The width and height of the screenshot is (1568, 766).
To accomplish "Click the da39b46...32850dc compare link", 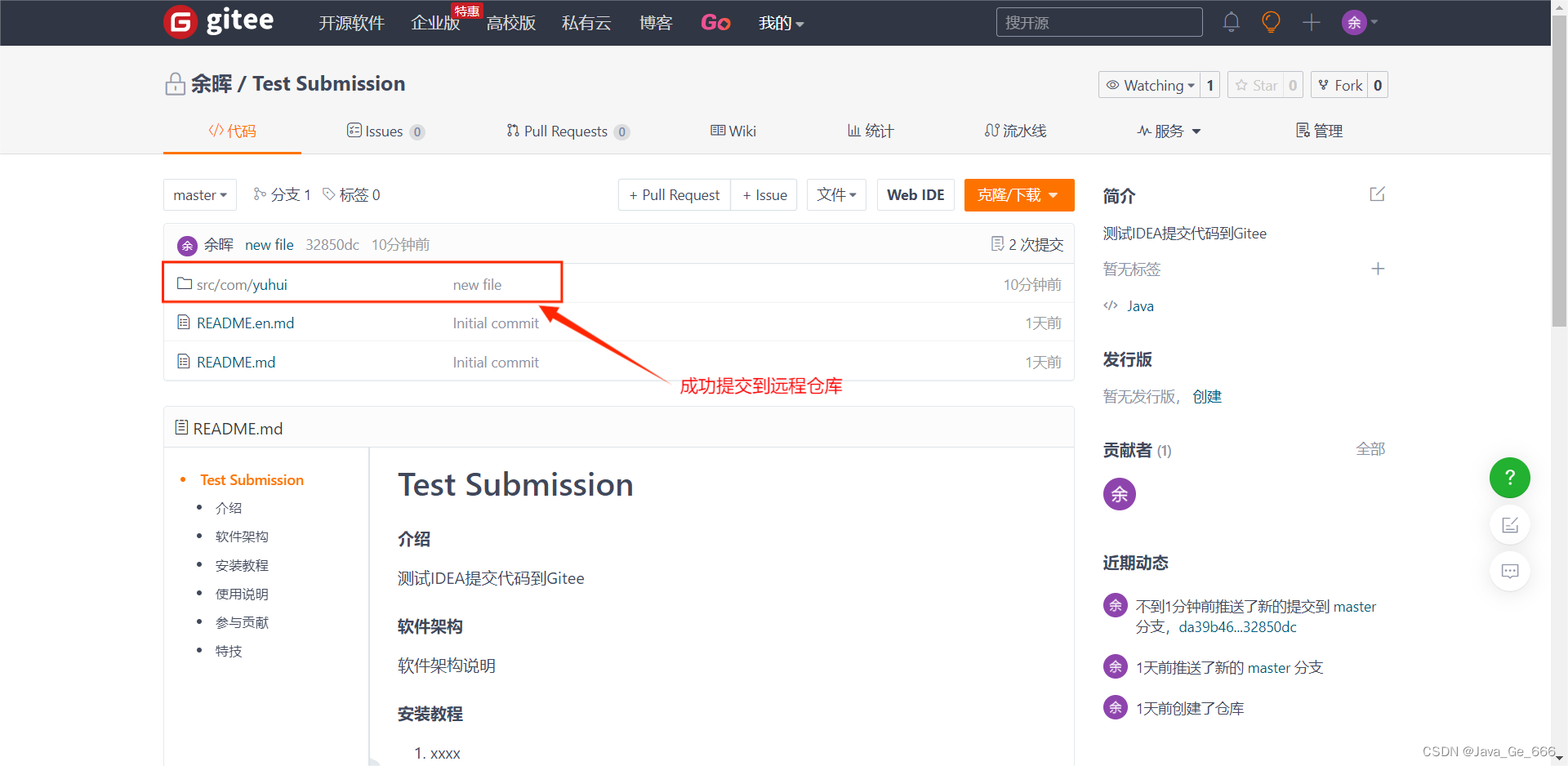I will [x=1237, y=627].
